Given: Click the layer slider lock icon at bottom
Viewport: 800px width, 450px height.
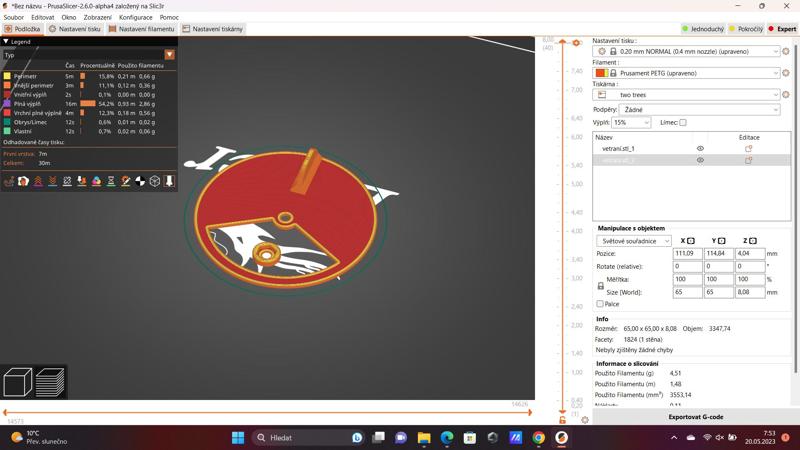Looking at the screenshot, I should pyautogui.click(x=562, y=420).
